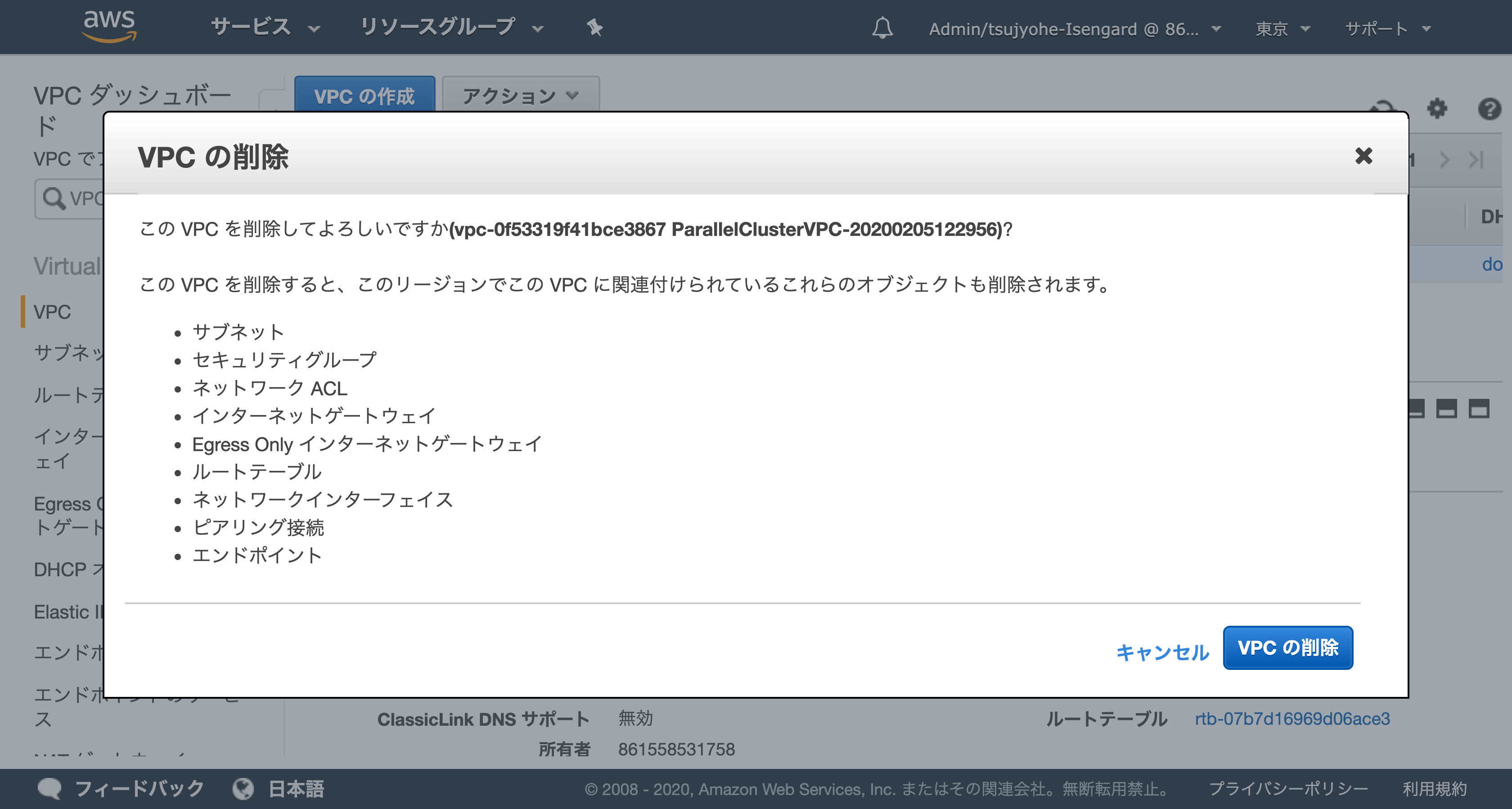Open Egress Only gateway item in sidebar
The height and width of the screenshot is (809, 1512).
click(69, 515)
